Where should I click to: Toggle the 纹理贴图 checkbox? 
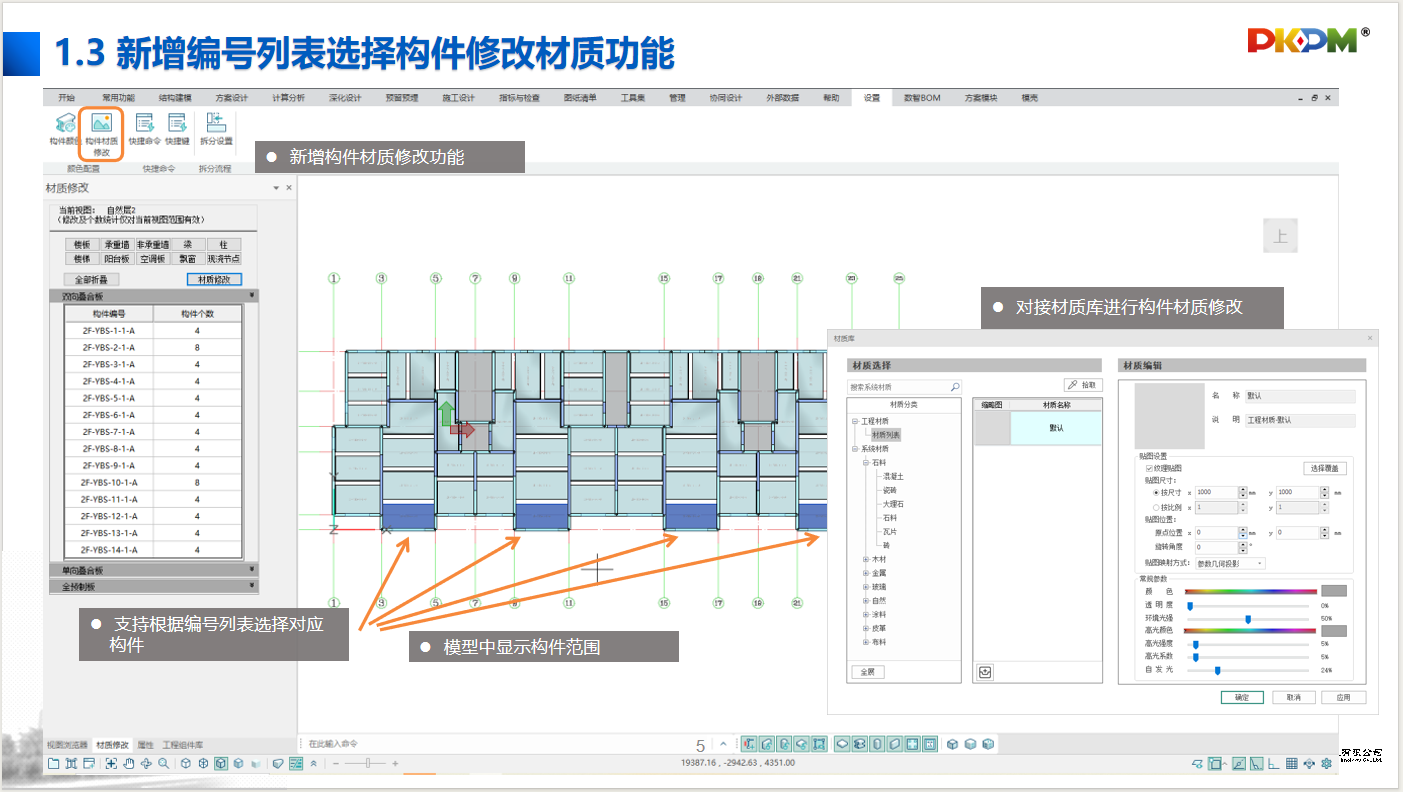[x=1148, y=468]
